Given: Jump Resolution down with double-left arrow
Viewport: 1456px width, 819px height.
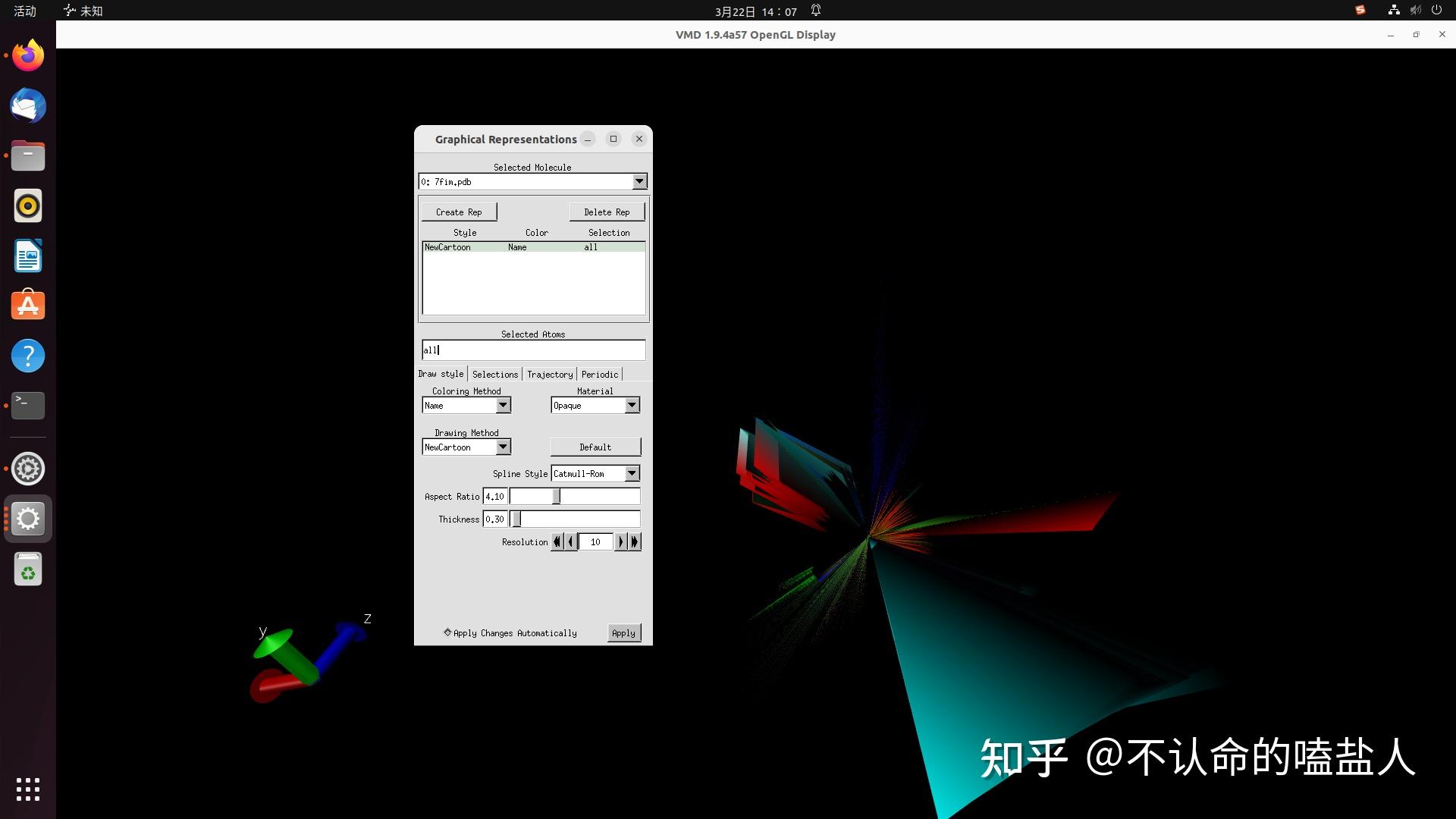Looking at the screenshot, I should click(x=557, y=541).
